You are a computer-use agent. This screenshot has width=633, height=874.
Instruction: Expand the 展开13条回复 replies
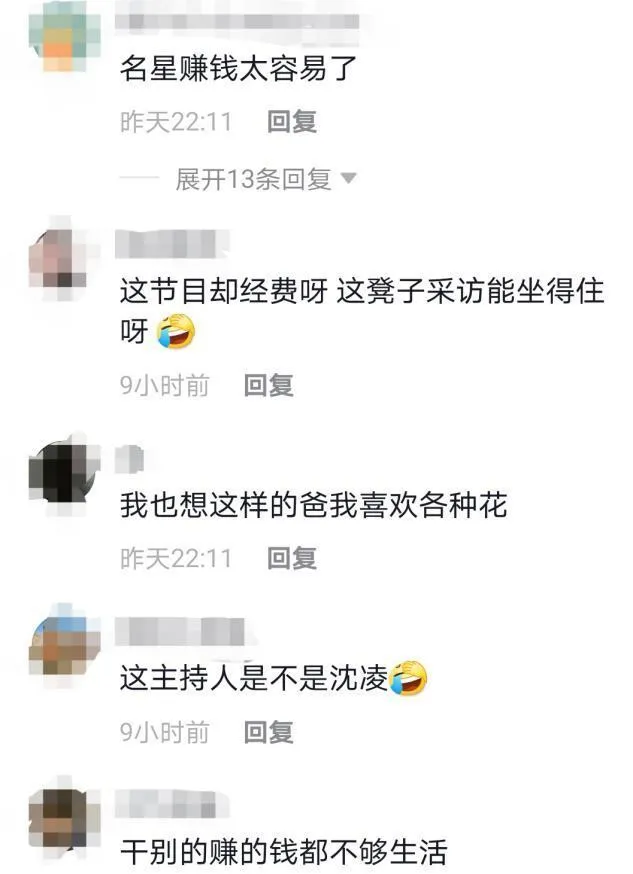tap(254, 179)
